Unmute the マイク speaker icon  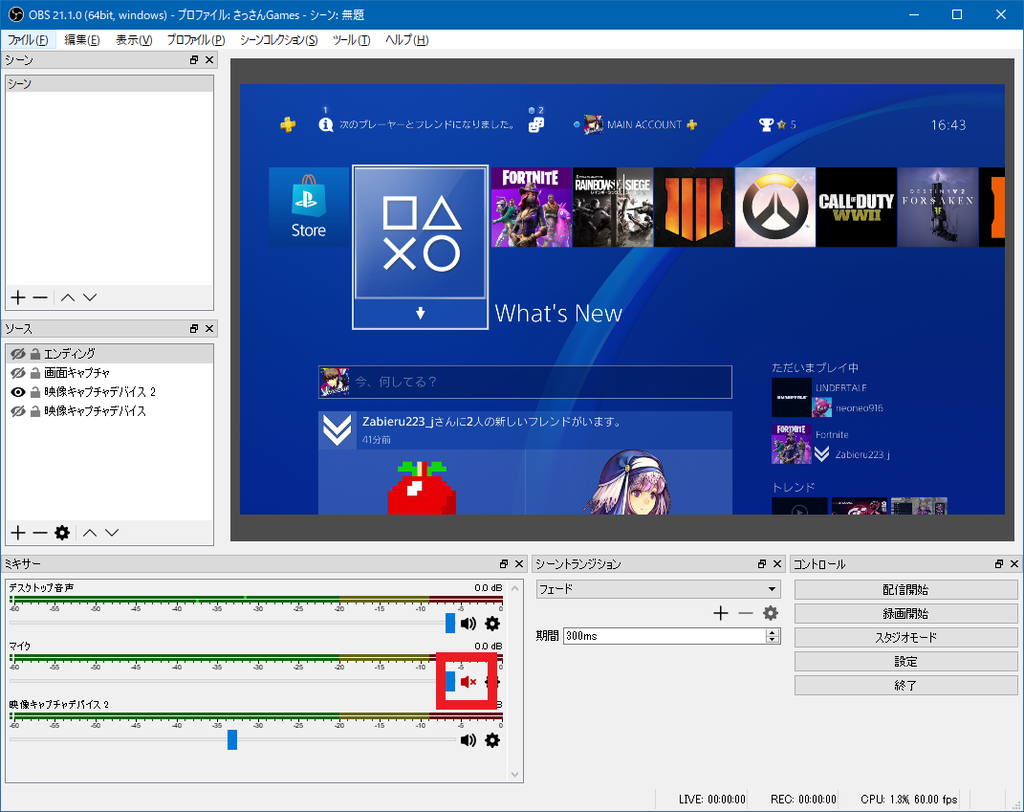468,682
